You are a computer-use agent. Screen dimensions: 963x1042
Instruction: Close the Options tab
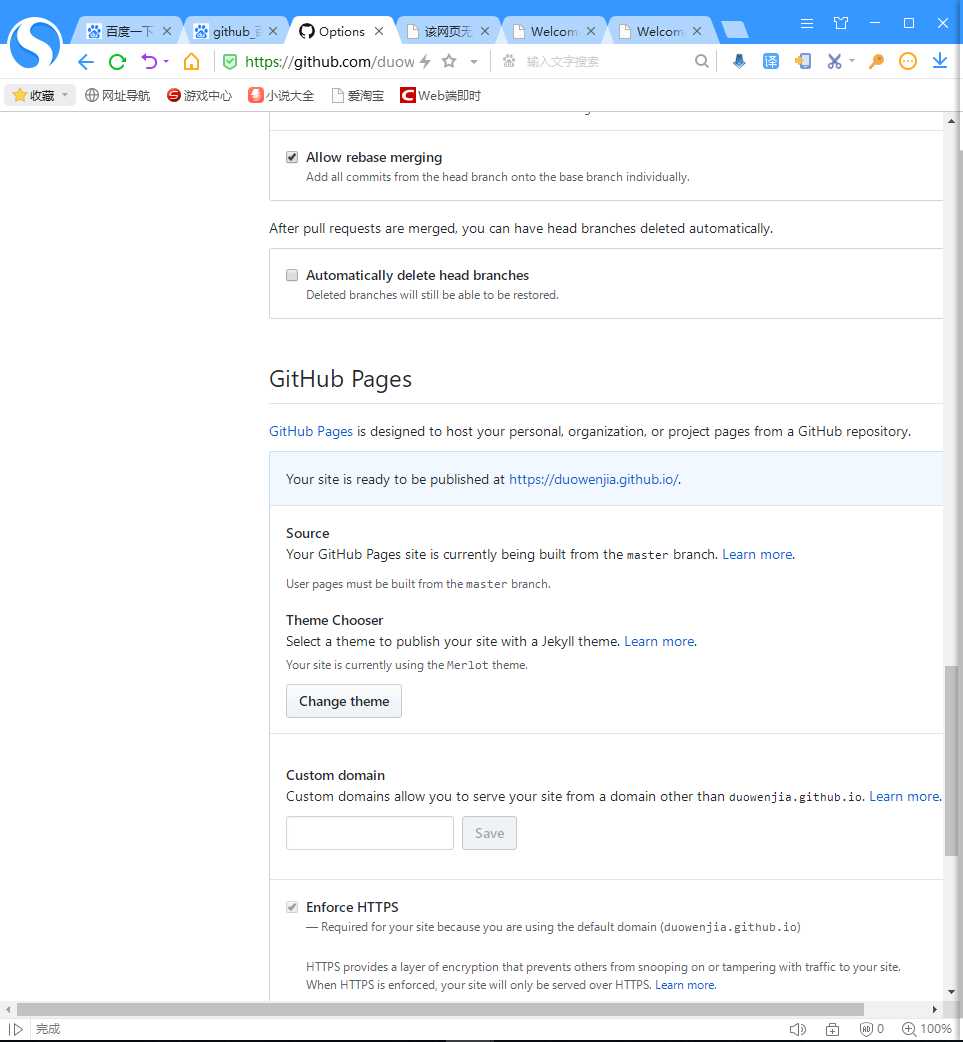click(379, 31)
